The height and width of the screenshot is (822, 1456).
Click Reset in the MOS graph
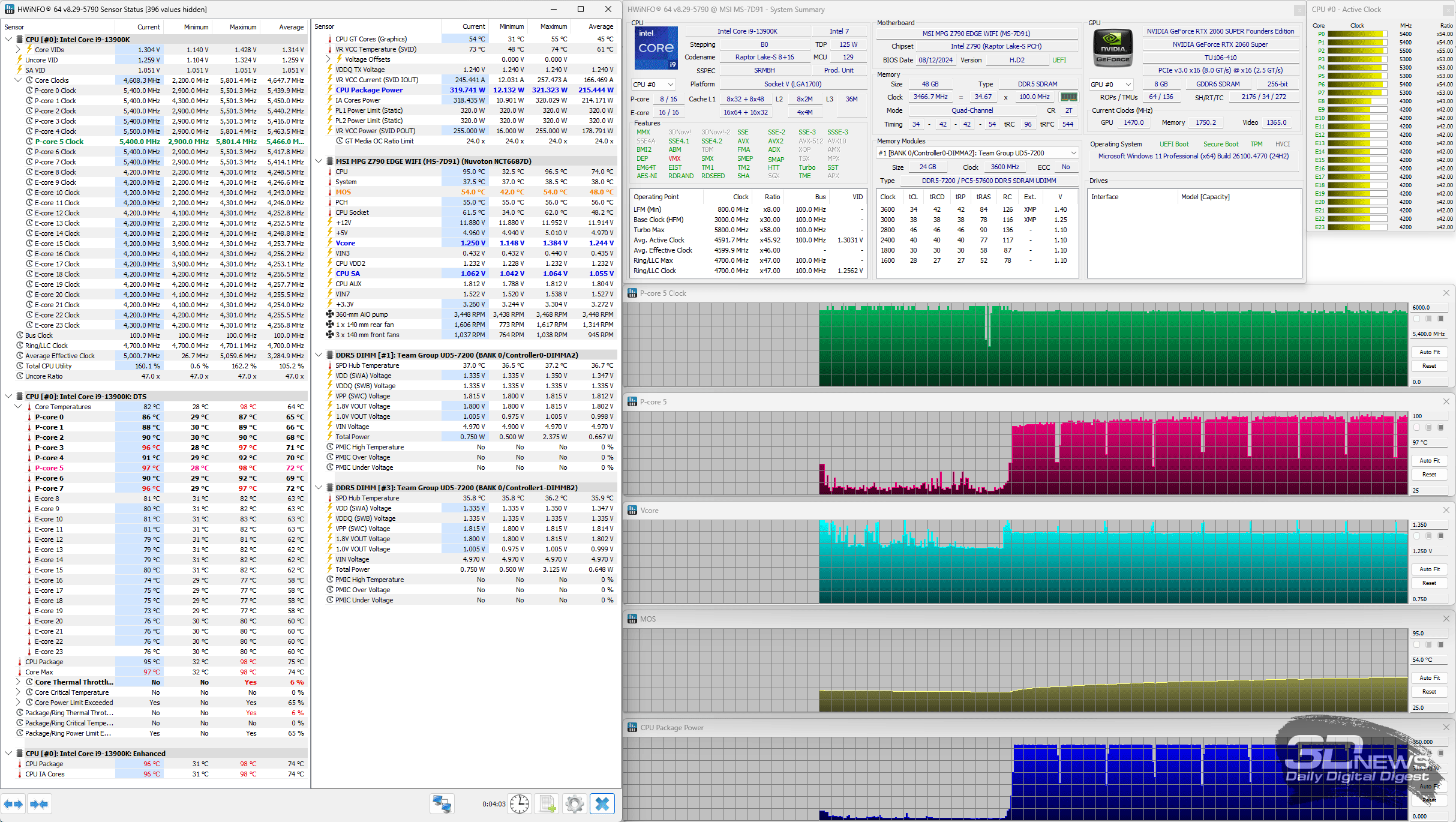tap(1429, 692)
